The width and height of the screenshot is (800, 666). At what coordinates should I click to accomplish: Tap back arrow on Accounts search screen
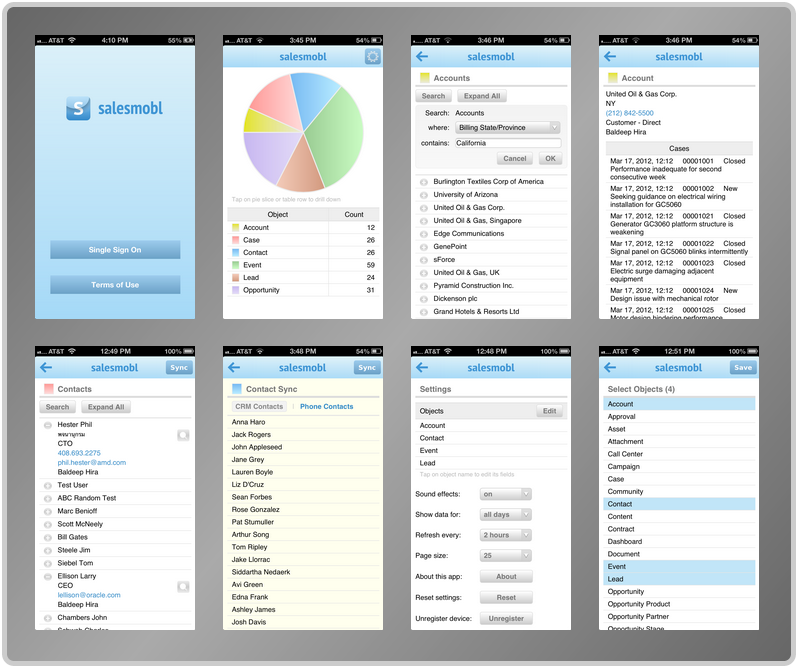(422, 57)
